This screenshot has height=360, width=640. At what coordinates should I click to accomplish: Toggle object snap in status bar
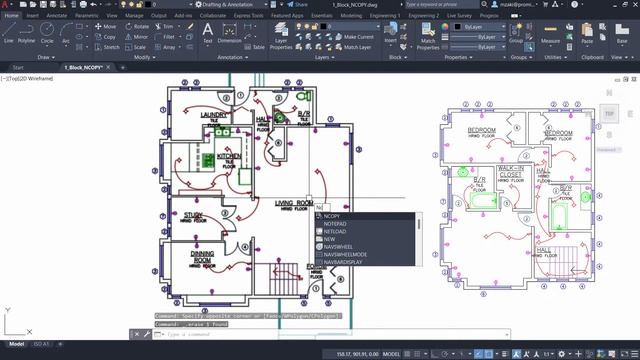tap(489, 354)
